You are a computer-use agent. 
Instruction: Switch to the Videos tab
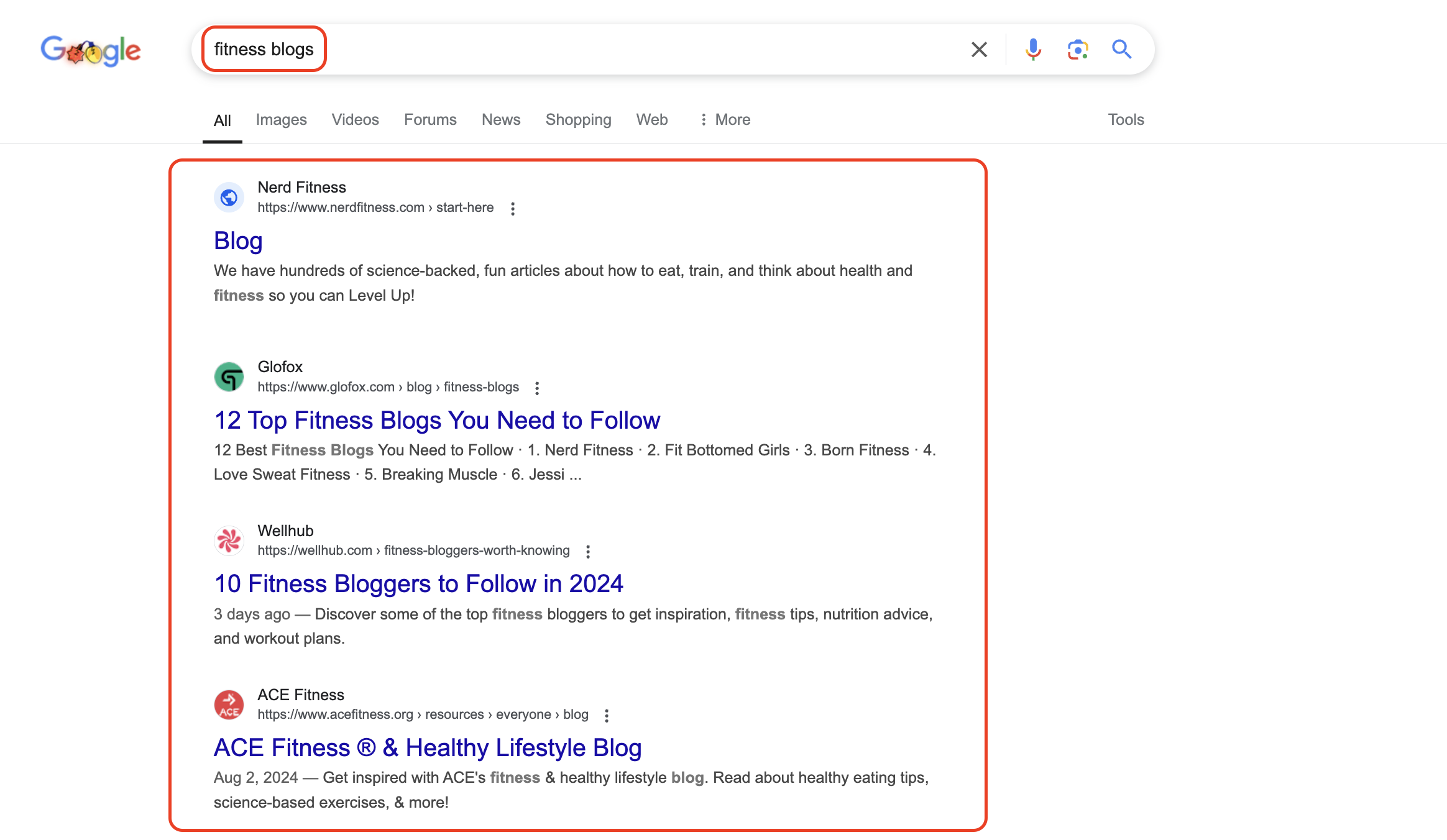click(x=355, y=119)
